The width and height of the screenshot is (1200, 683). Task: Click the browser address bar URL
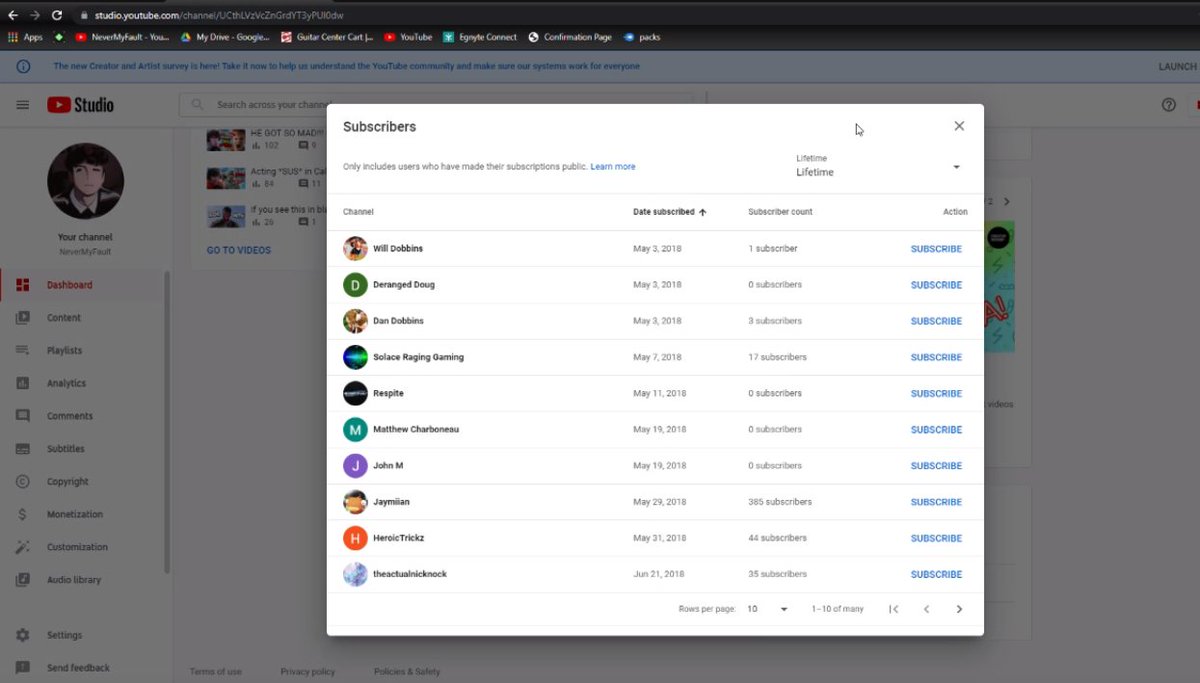[x=220, y=15]
